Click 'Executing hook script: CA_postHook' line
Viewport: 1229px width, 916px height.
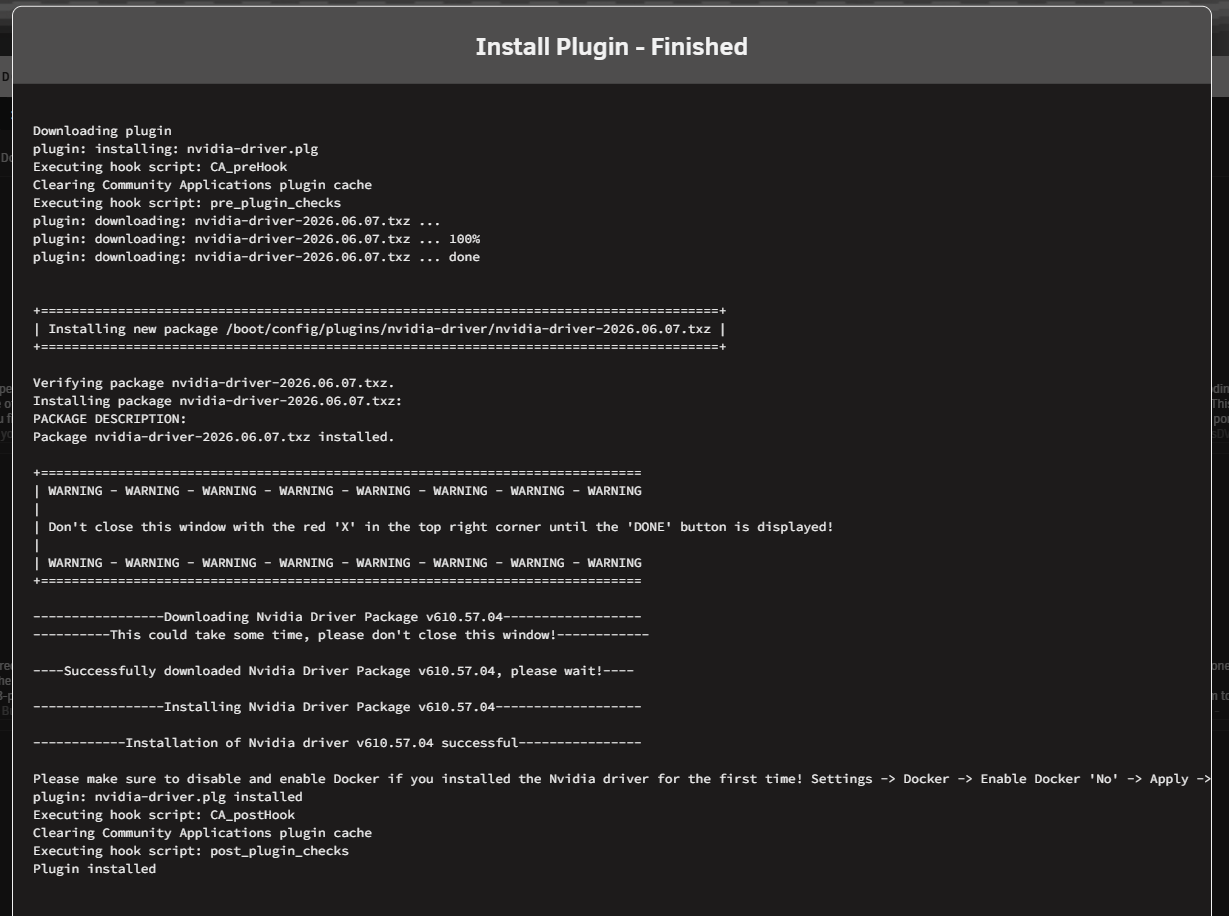[x=164, y=815]
